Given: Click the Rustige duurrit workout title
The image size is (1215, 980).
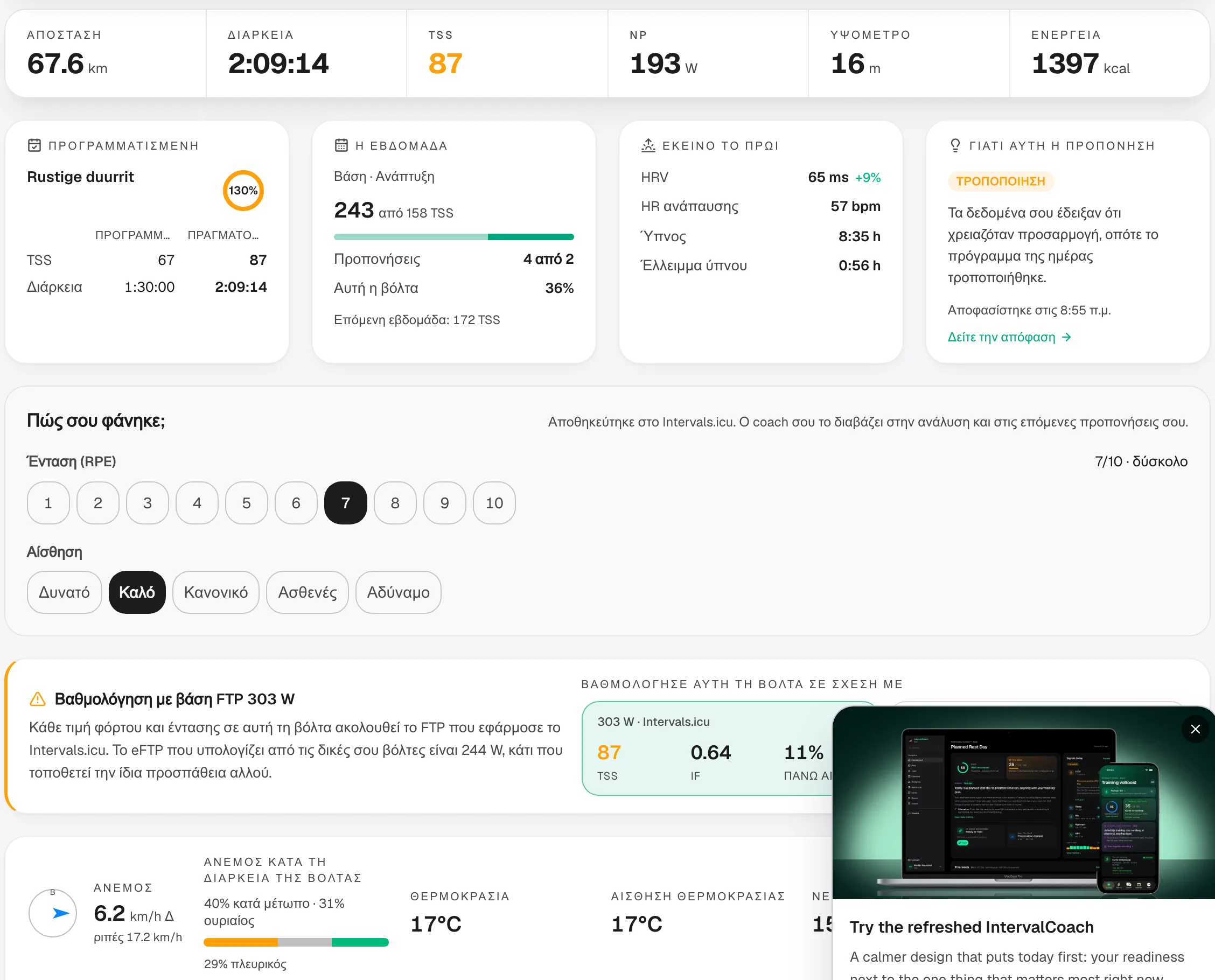Looking at the screenshot, I should [x=81, y=177].
